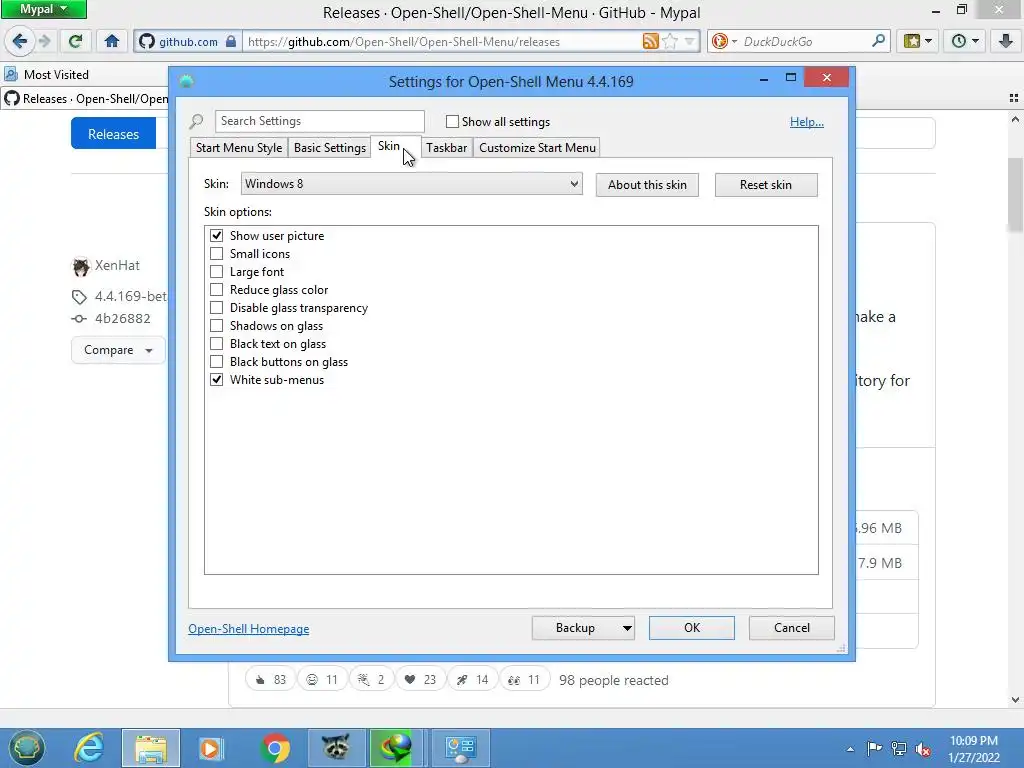The image size is (1024, 768).
Task: Switch to the settings control panel taskbar icon
Action: [460, 748]
